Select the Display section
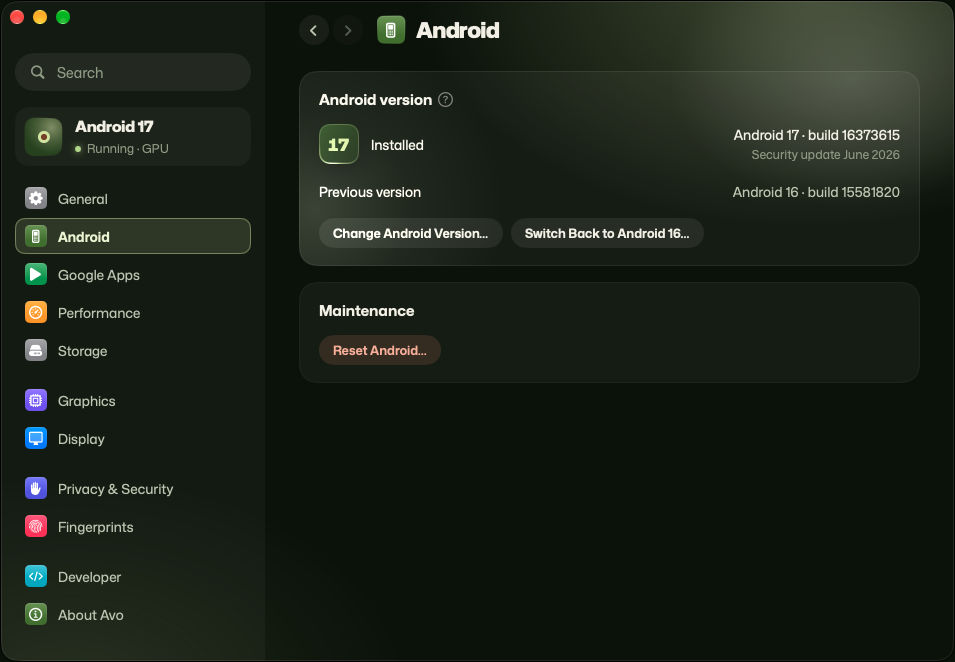The width and height of the screenshot is (955, 662). (x=133, y=438)
